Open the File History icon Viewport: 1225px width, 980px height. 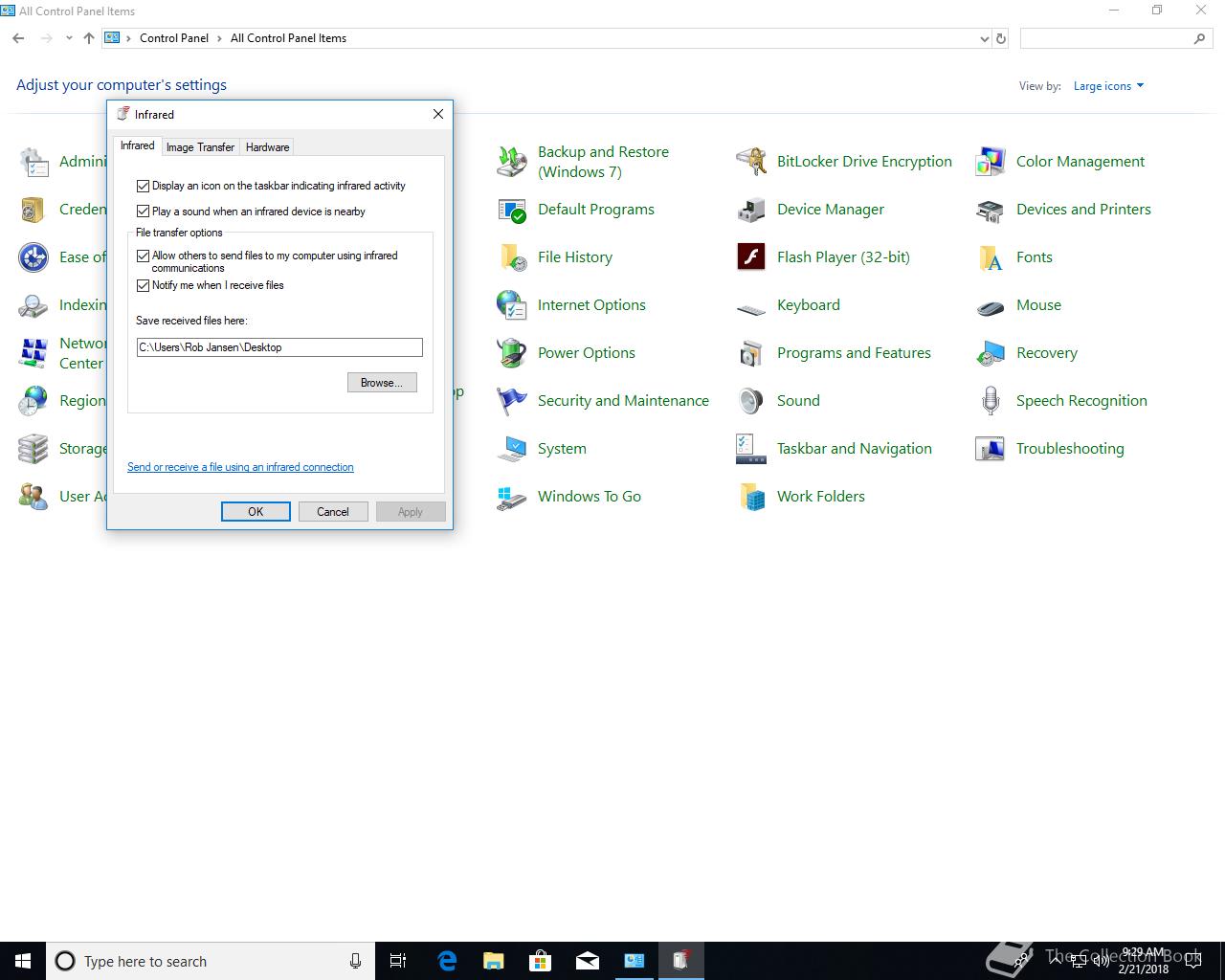(x=512, y=257)
